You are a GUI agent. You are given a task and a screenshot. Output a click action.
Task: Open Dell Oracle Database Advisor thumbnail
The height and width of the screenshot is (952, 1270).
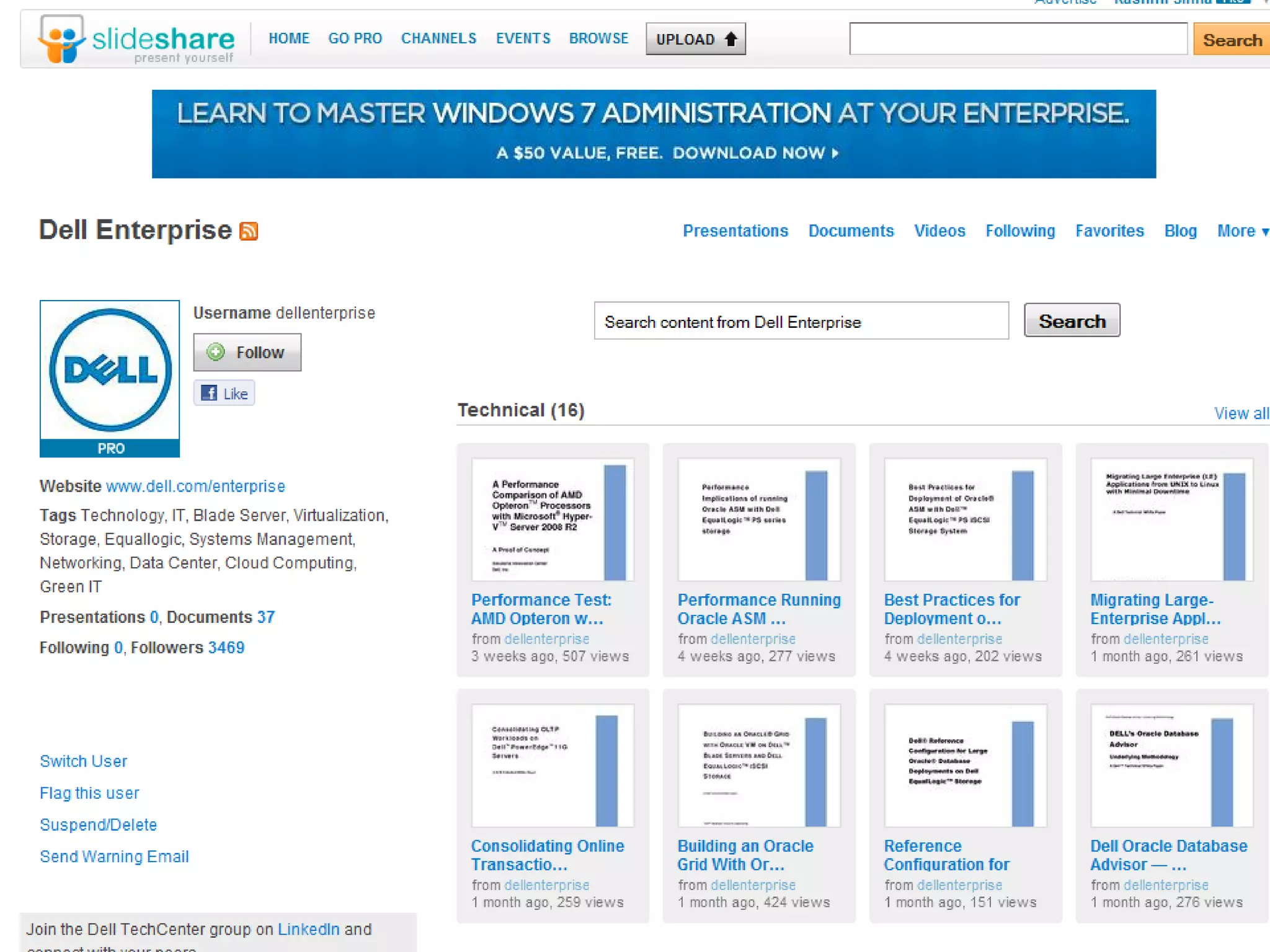point(1171,765)
